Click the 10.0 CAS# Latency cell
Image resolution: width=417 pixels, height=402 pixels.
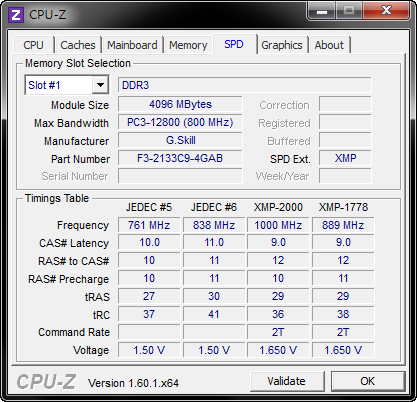click(149, 242)
